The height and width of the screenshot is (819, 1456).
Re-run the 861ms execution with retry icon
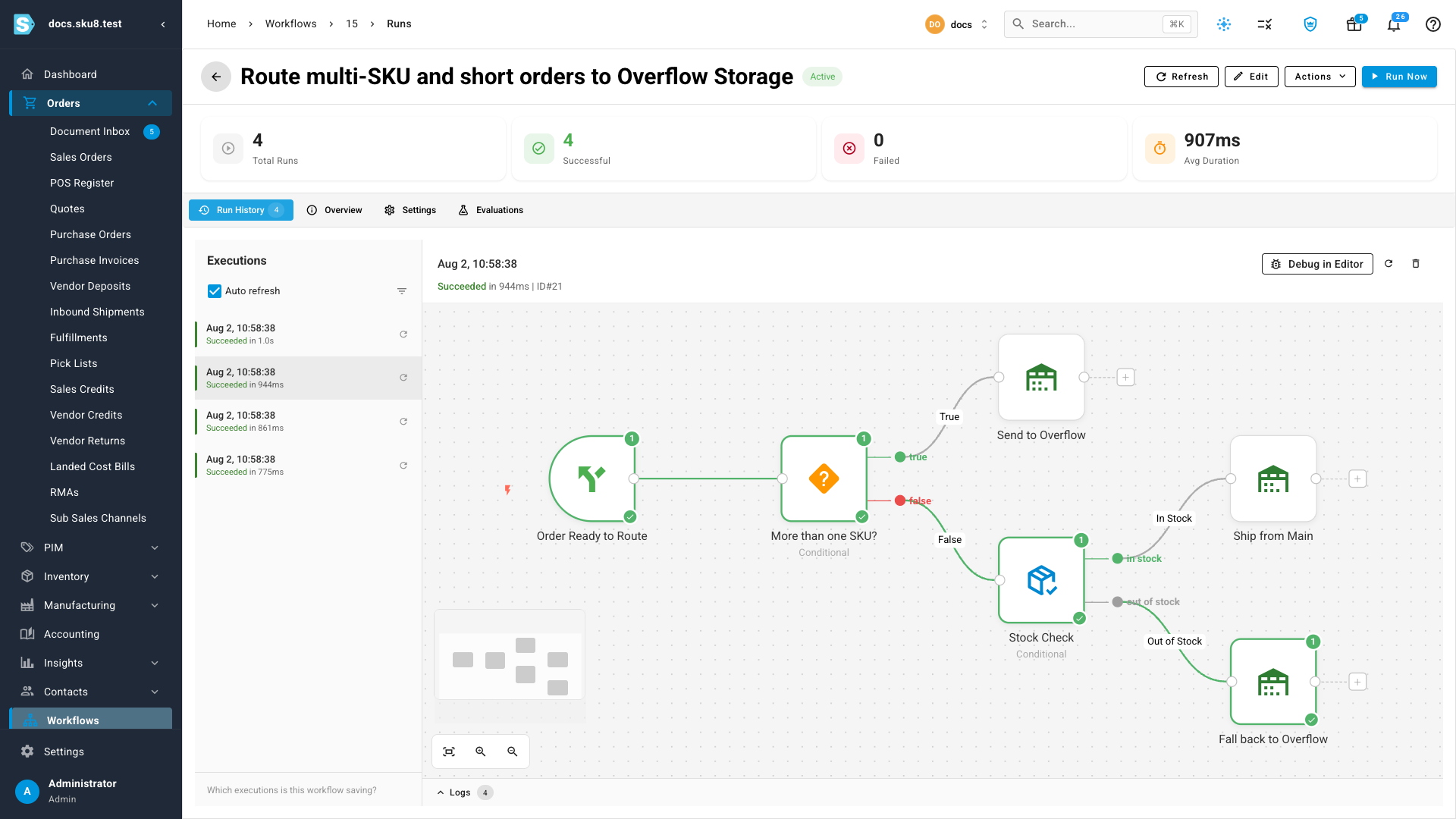click(403, 422)
